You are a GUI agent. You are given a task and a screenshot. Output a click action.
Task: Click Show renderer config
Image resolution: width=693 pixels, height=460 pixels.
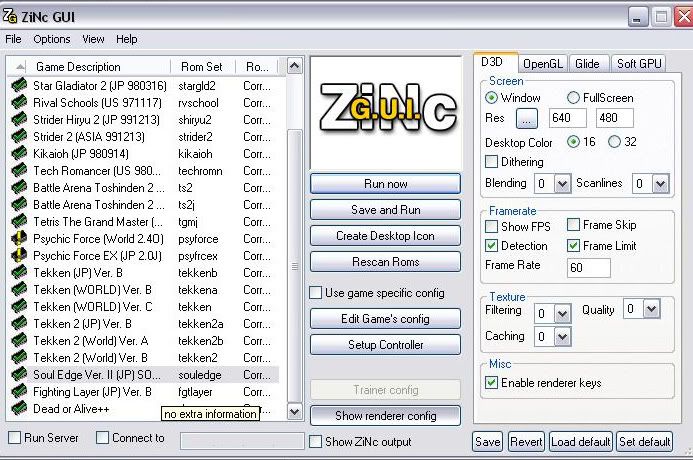385,416
